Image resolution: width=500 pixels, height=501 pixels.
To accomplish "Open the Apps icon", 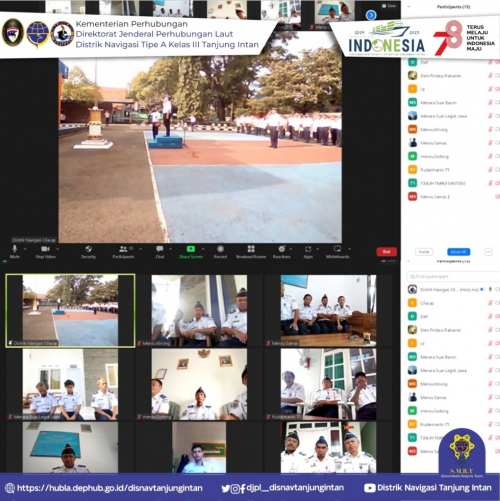I will pos(308,249).
